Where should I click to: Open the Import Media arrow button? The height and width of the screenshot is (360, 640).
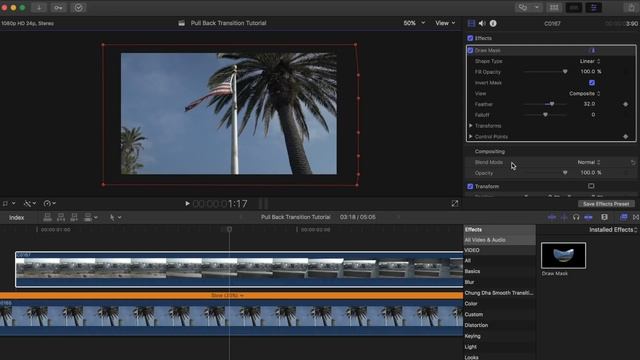tap(39, 7)
